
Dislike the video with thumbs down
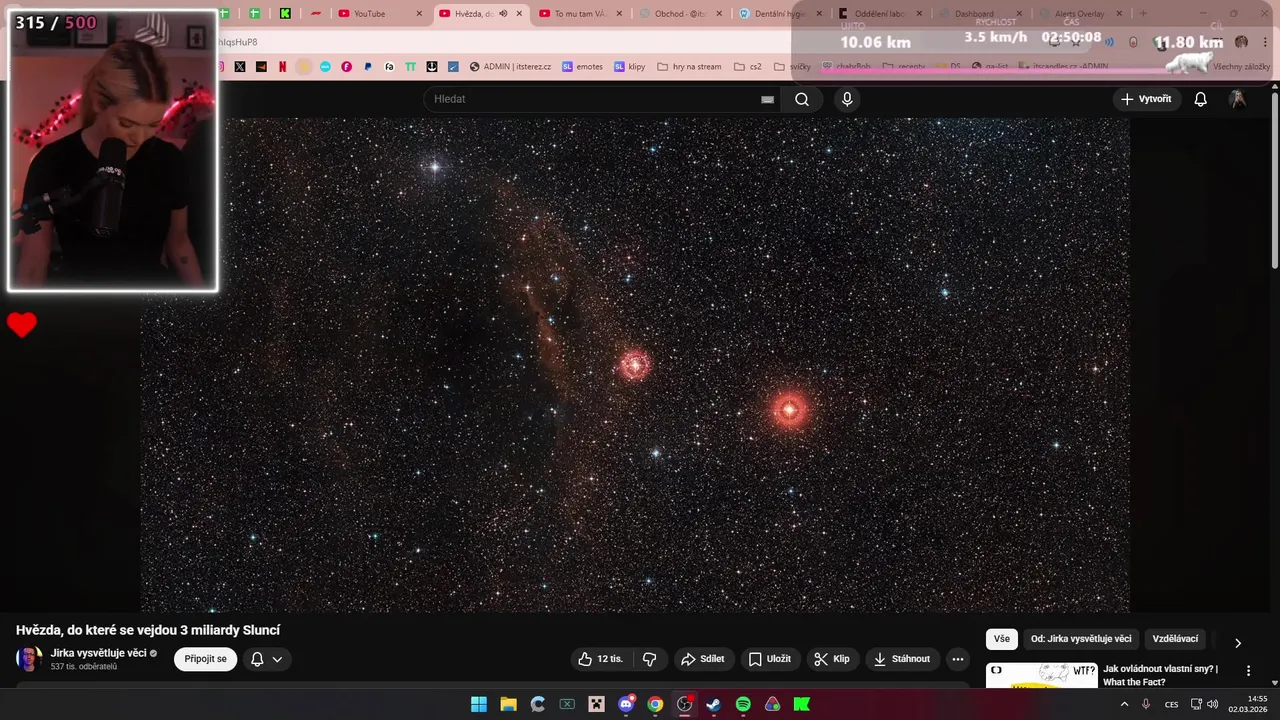(x=650, y=659)
